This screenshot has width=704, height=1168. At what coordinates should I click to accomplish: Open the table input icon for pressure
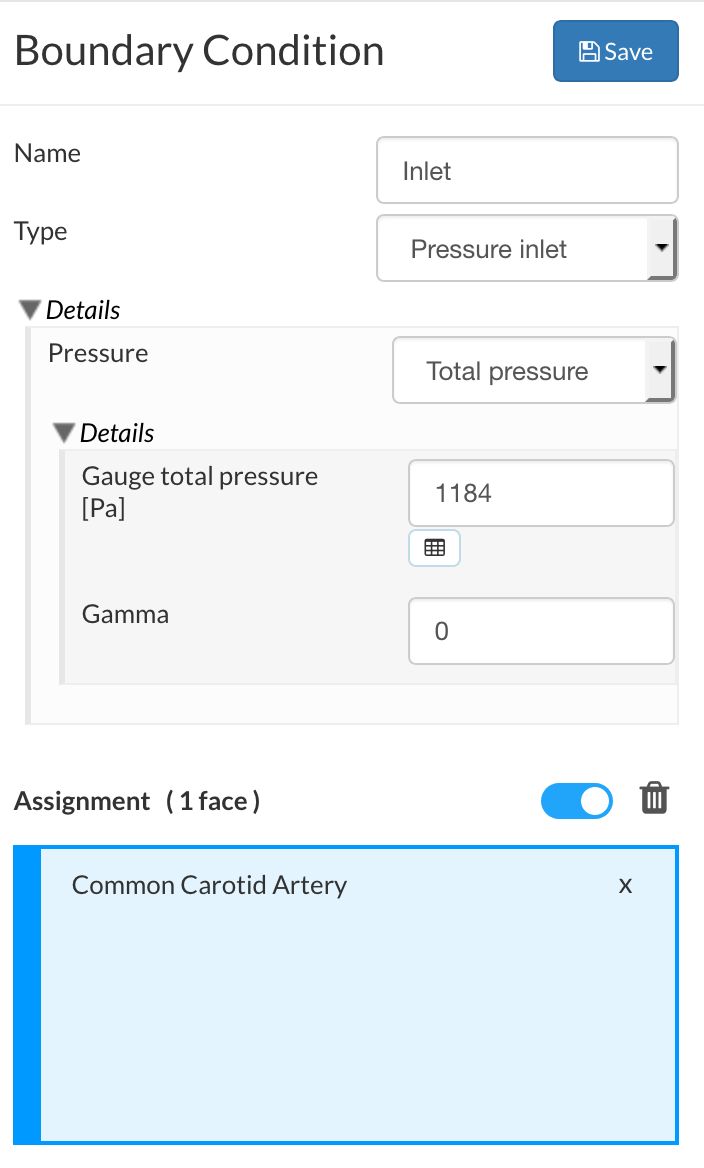434,548
